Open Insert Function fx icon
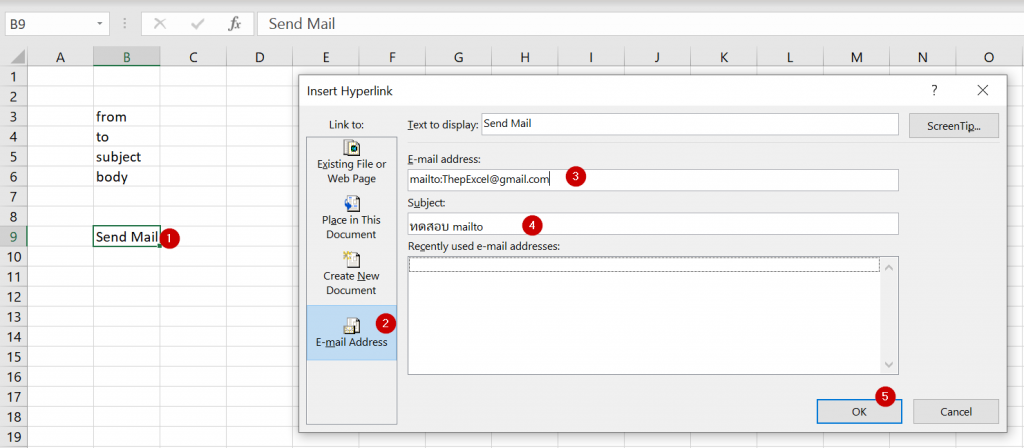1024x448 pixels. [x=234, y=24]
